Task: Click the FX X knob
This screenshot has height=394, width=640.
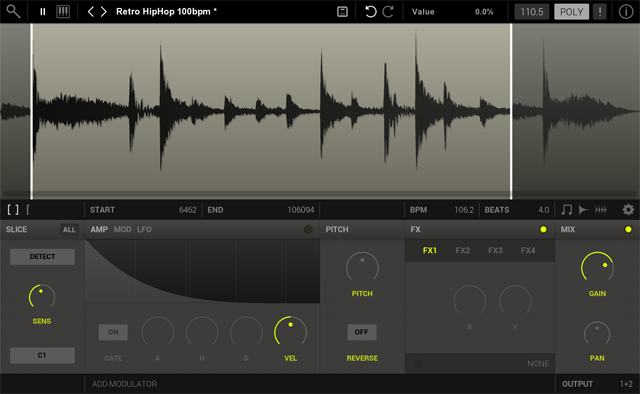Action: (469, 301)
